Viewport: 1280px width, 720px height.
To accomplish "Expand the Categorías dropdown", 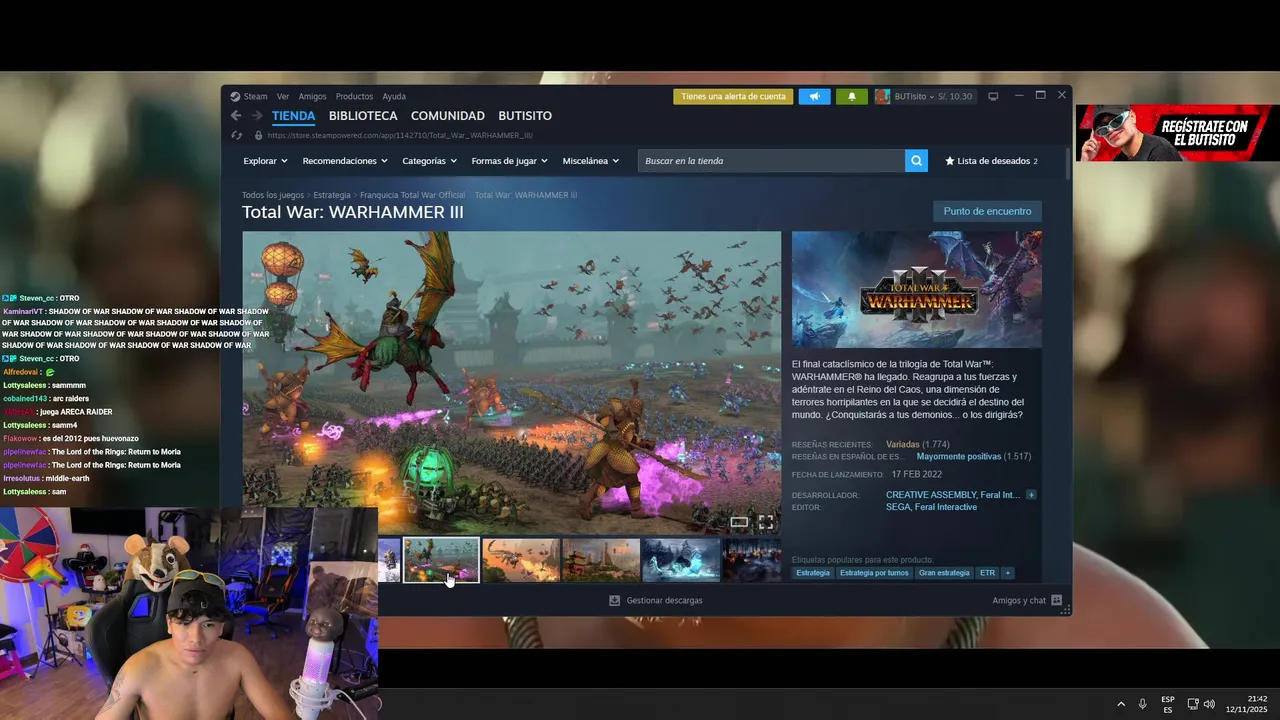I will point(429,161).
